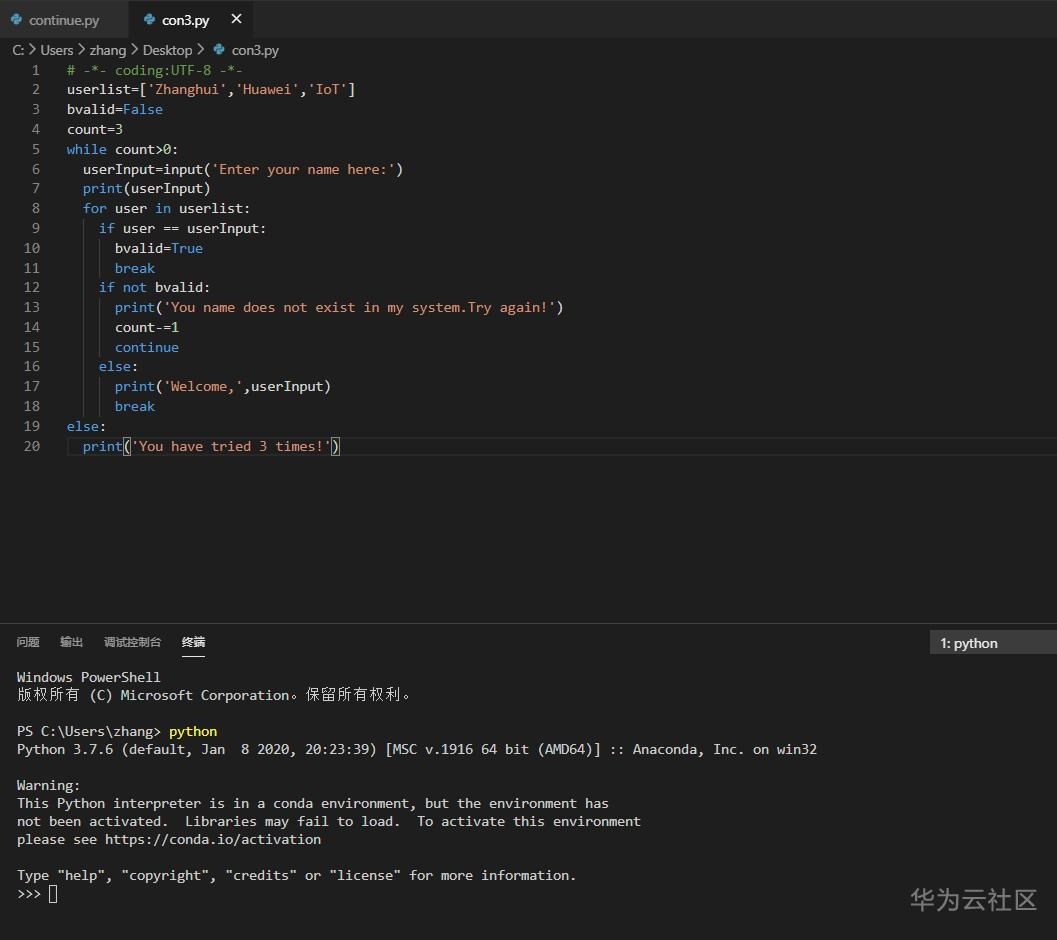Viewport: 1057px width, 940px height.
Task: Switch to the 输出 (Output) panel tab
Action: point(72,642)
